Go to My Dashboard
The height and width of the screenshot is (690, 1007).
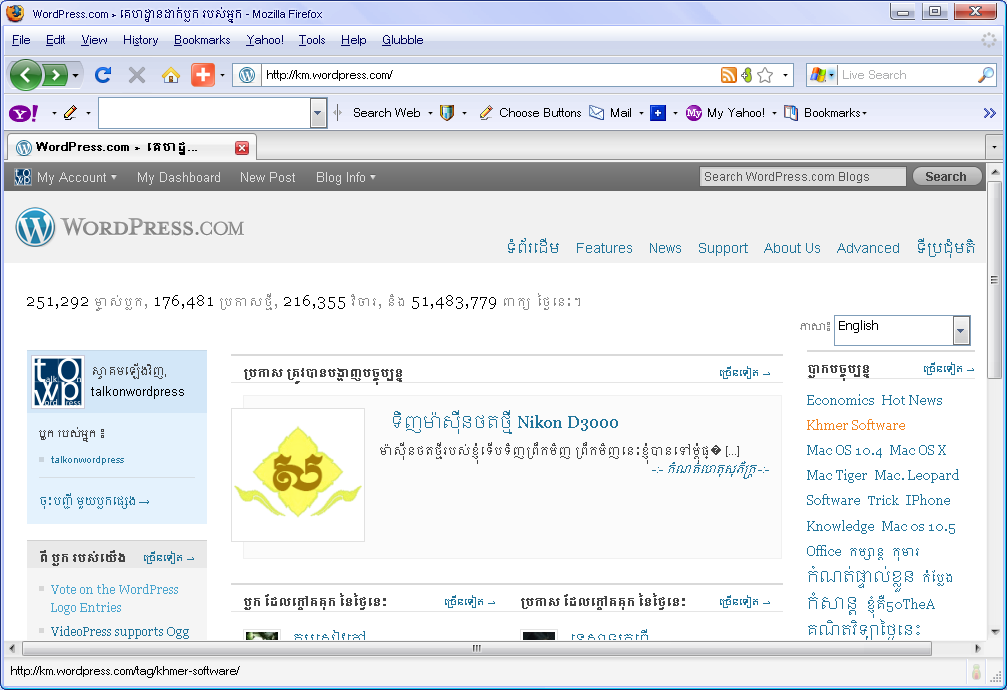click(x=179, y=177)
